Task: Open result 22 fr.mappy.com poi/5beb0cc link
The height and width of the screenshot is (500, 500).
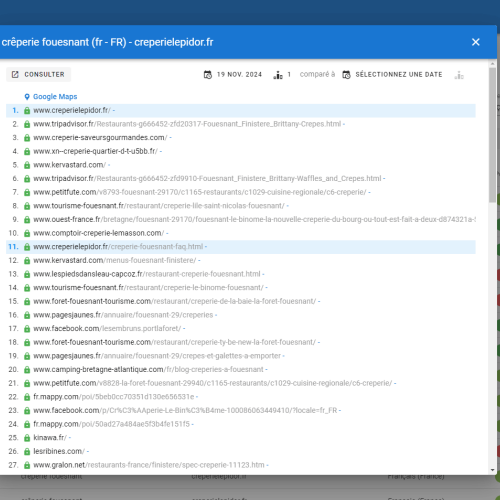Action: click(x=114, y=397)
